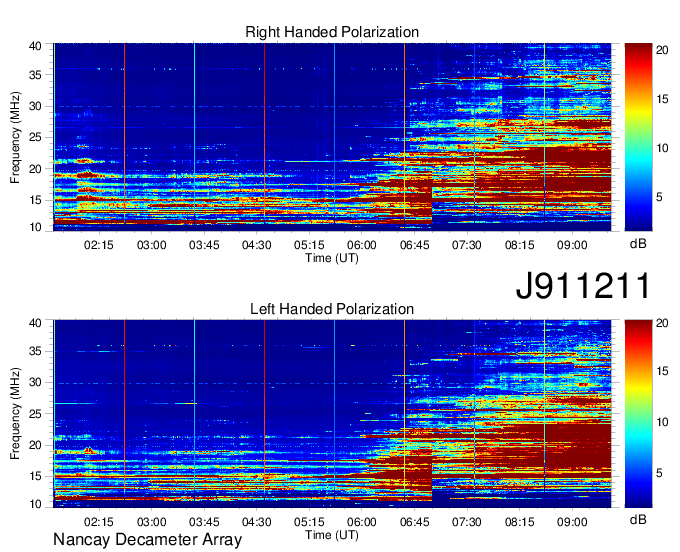This screenshot has height=552, width=680.
Task: Click the 15 MHz tick of Right Handed plot
Action: tap(35, 200)
